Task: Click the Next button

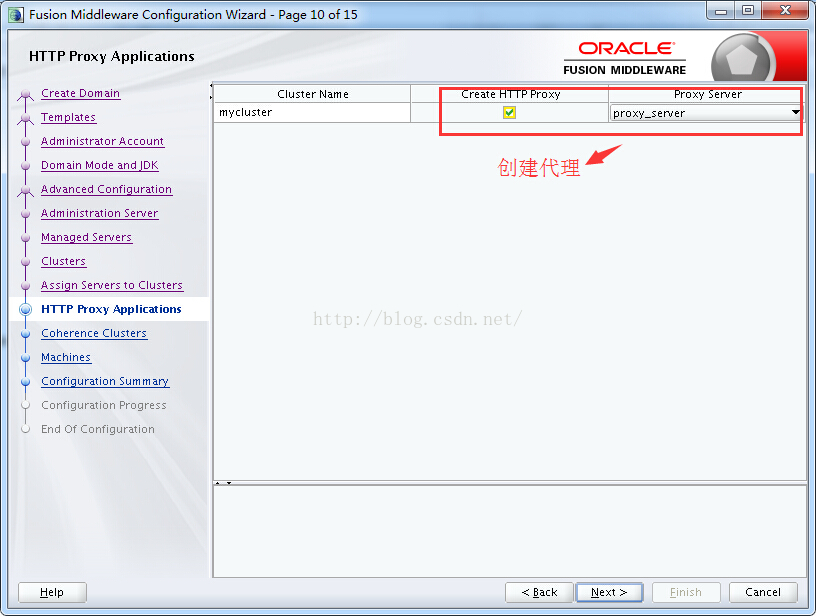Action: point(609,592)
